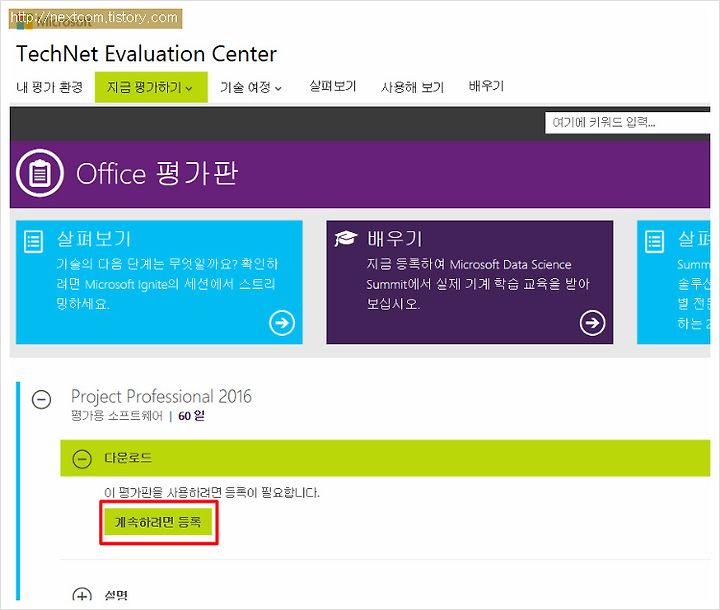Open the 기술 여정 dropdown menu
Screen dimensions: 720x610
tap(251, 87)
